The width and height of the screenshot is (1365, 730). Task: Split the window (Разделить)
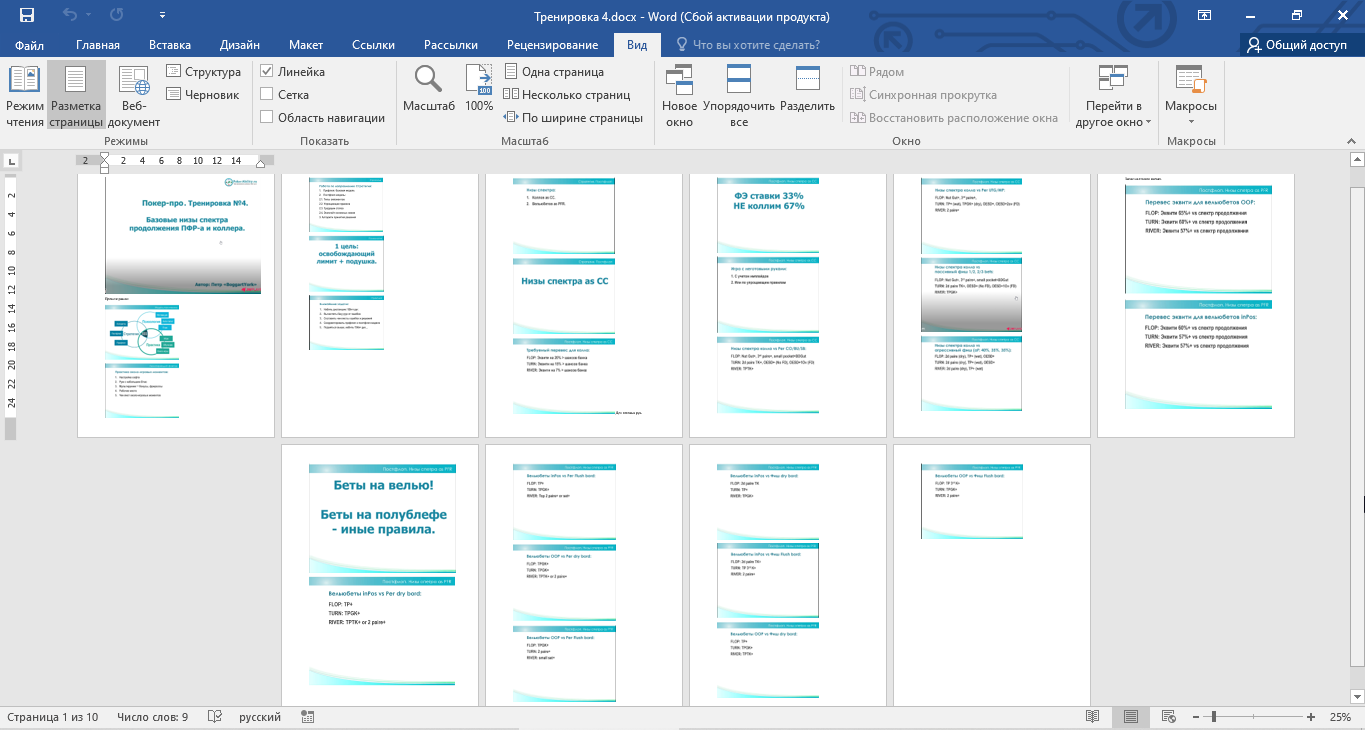(807, 88)
